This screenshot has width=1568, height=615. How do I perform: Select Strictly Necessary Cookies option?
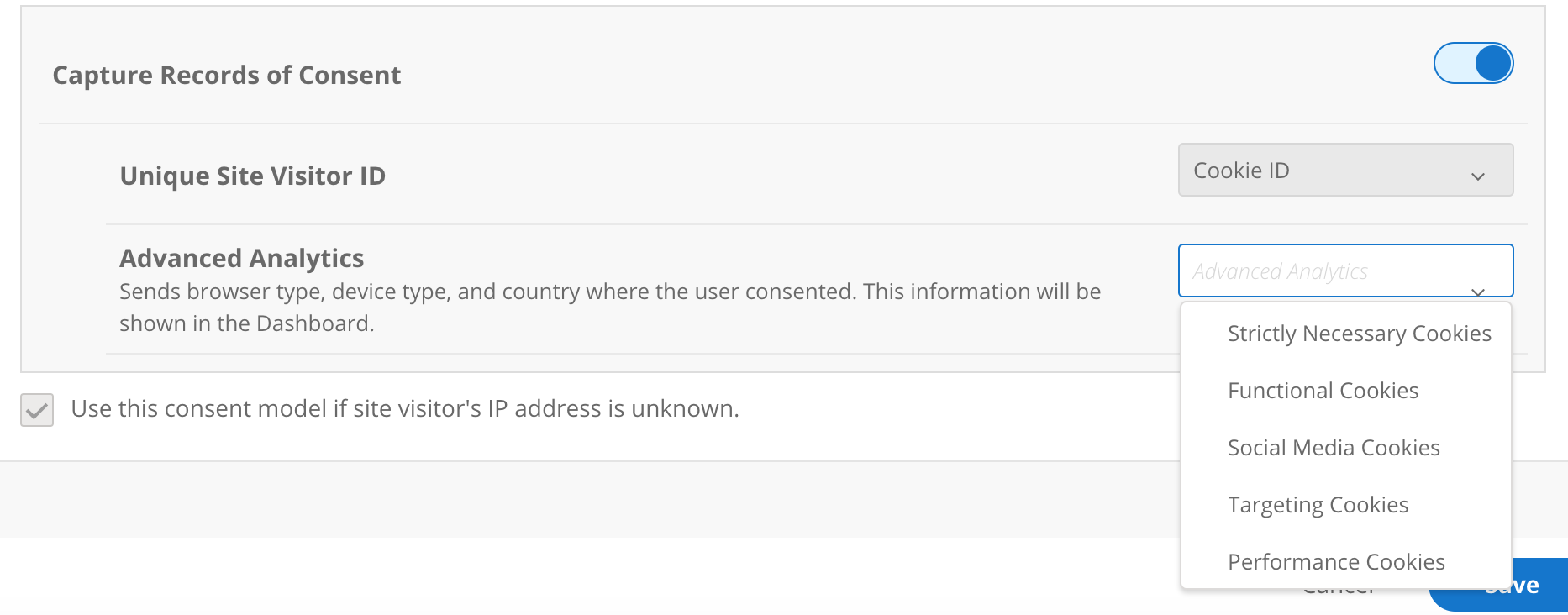(x=1360, y=333)
